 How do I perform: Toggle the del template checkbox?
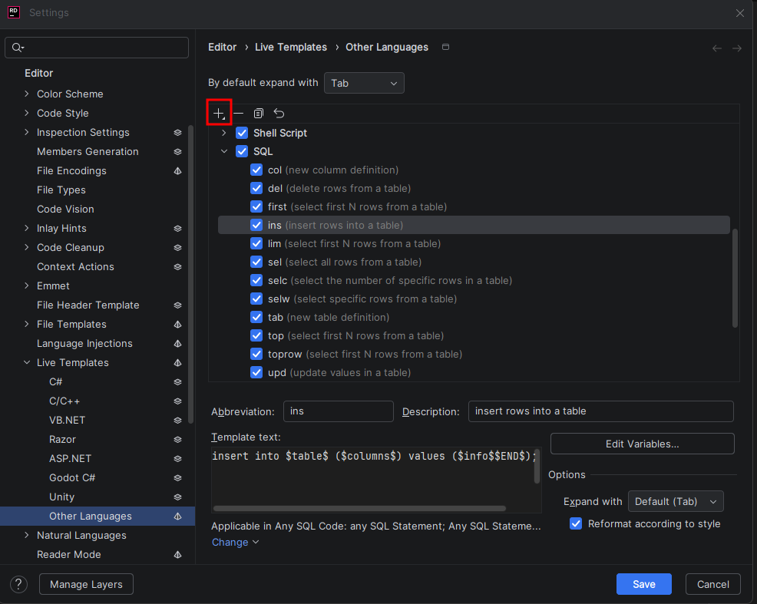point(256,188)
